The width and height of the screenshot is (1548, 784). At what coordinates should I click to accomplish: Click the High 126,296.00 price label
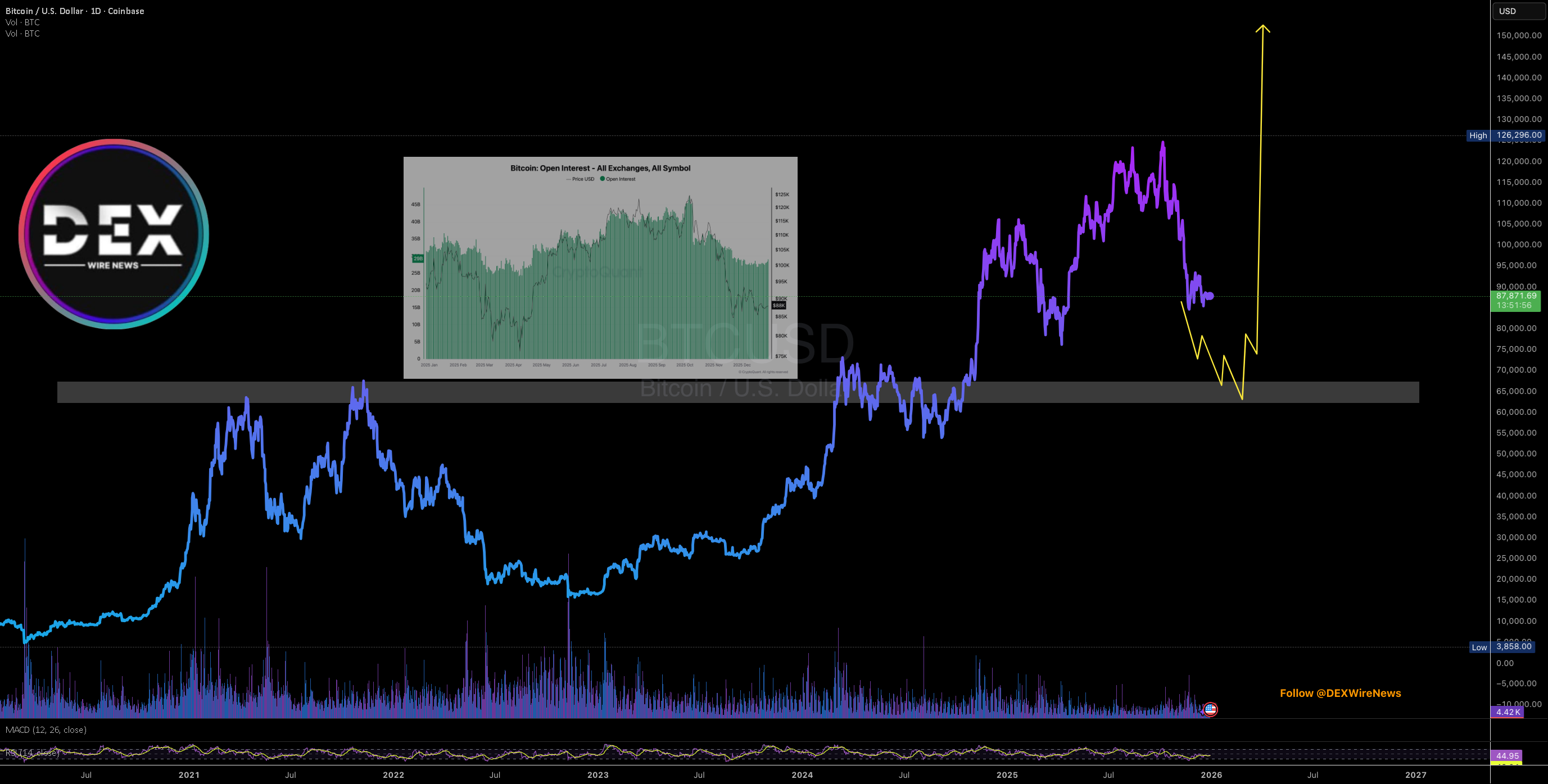point(1505,135)
